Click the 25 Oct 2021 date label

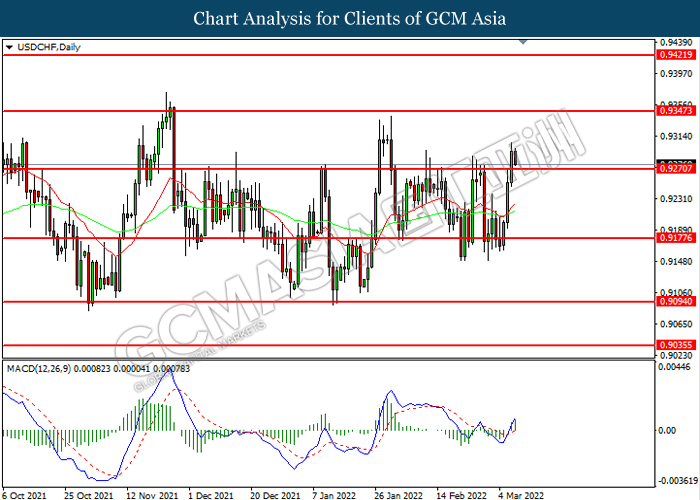[89, 495]
